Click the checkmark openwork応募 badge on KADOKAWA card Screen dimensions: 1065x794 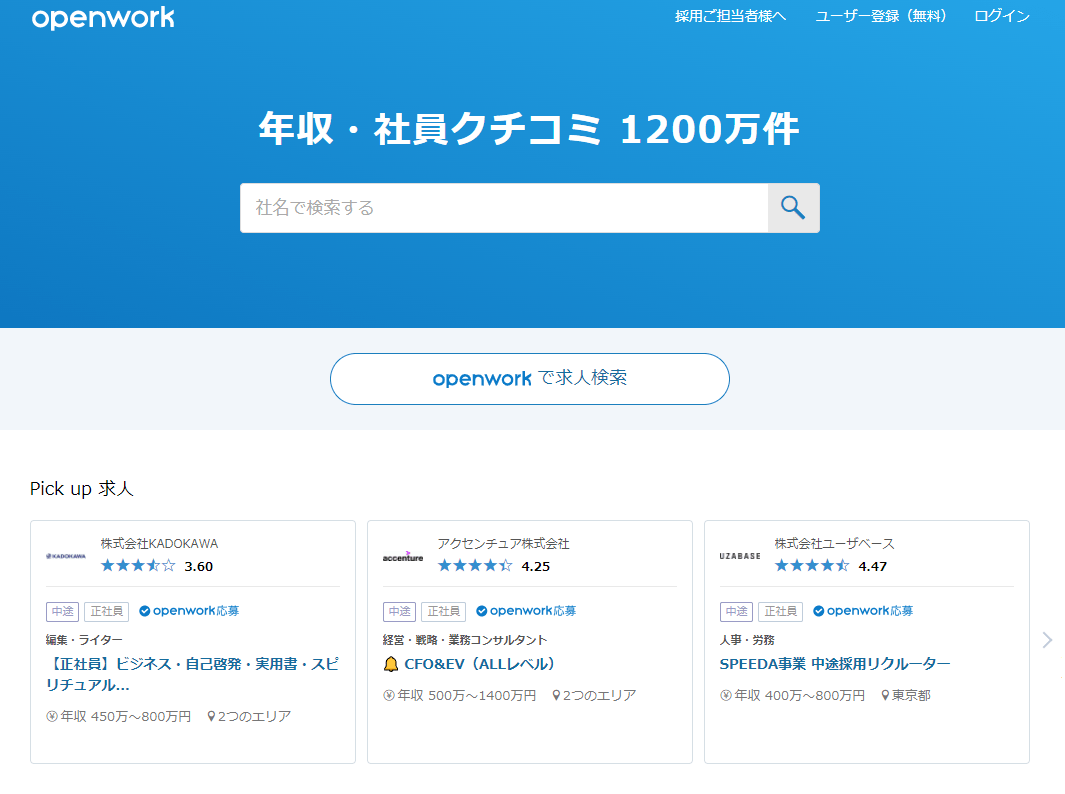coord(189,611)
